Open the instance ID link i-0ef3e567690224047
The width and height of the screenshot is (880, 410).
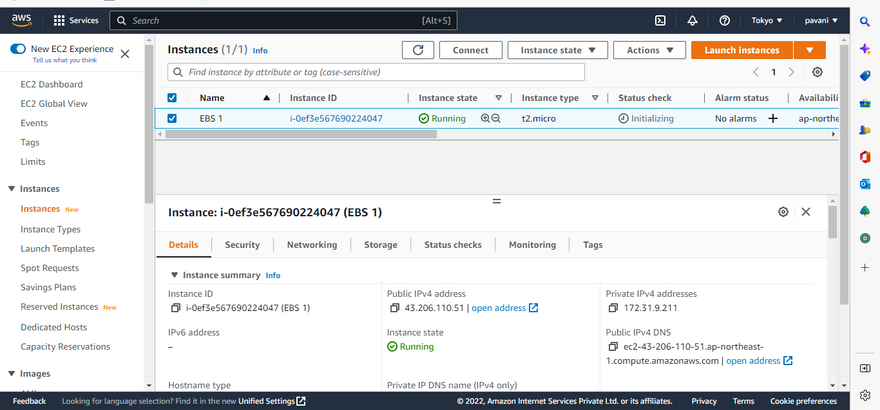[x=336, y=118]
